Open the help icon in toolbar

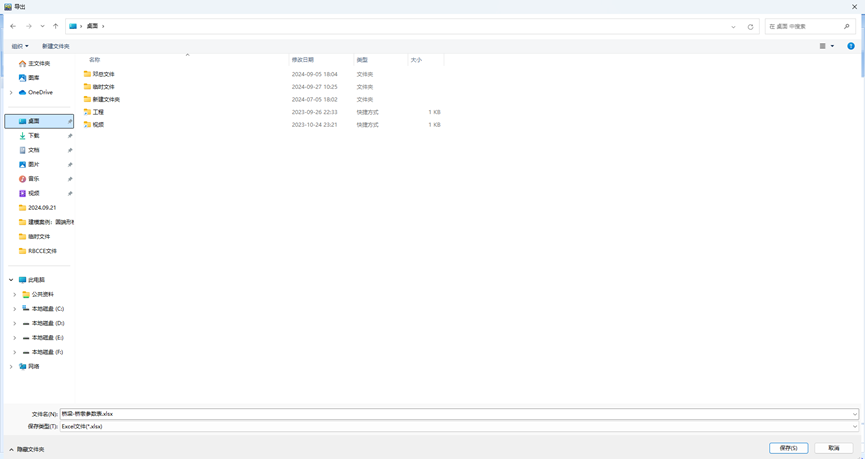(x=851, y=46)
